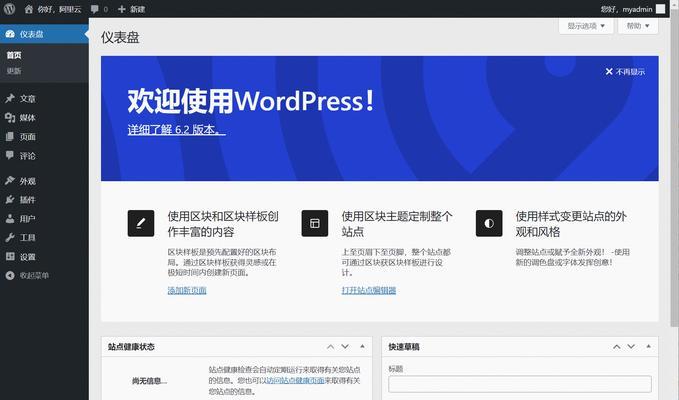Image resolution: width=679 pixels, height=400 pixels.
Task: Expand the 显示选项 screen options dropdown
Action: (586, 26)
